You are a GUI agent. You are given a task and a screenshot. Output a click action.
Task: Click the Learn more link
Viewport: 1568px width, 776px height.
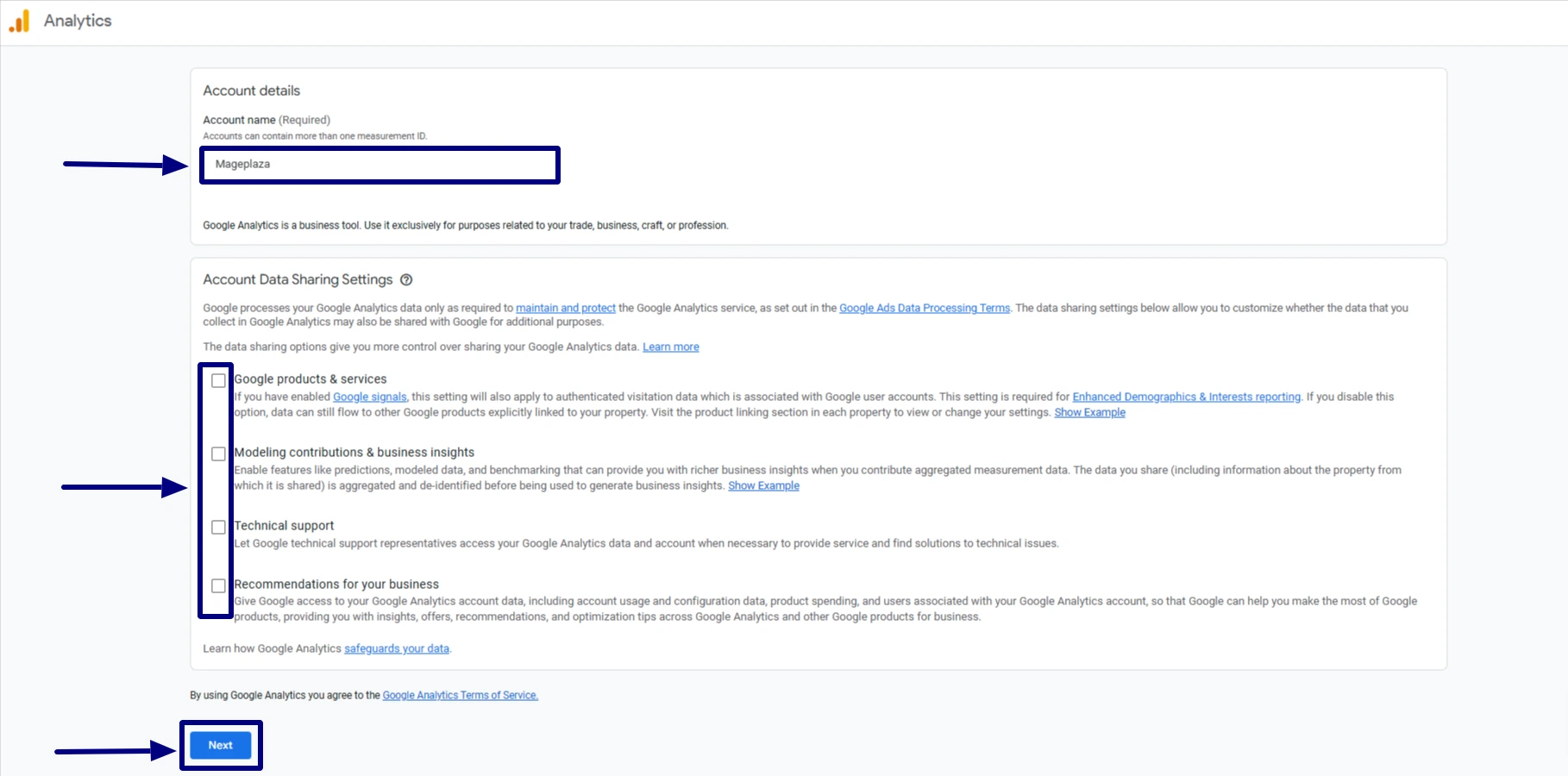click(x=671, y=347)
